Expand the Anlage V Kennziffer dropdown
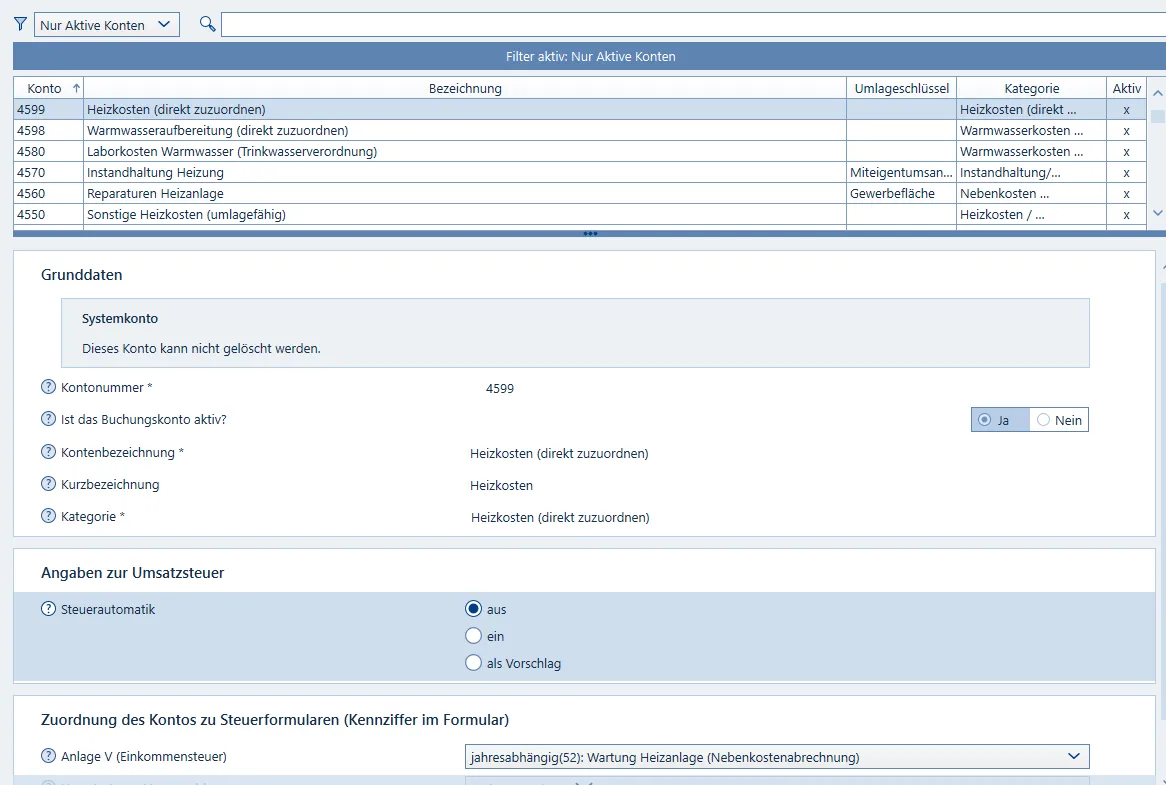 click(1074, 756)
